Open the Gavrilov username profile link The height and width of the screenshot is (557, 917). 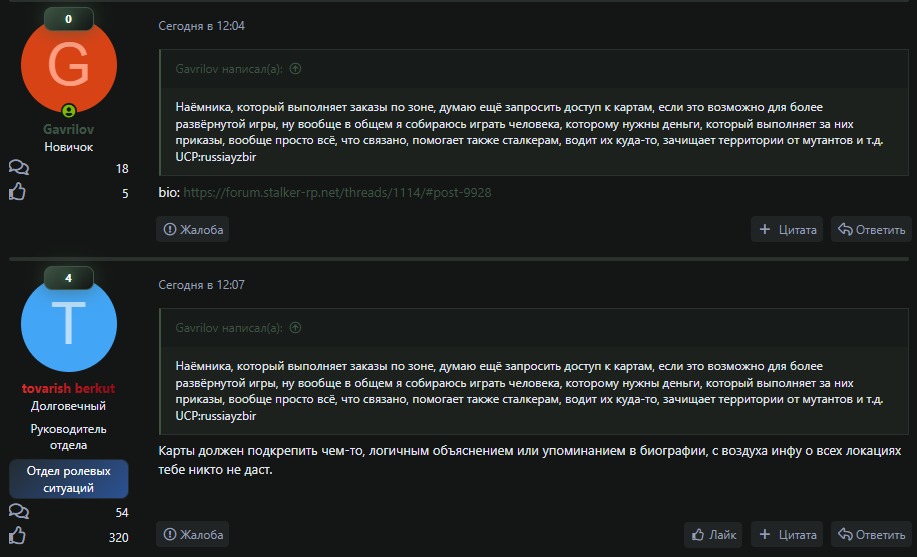[68, 130]
